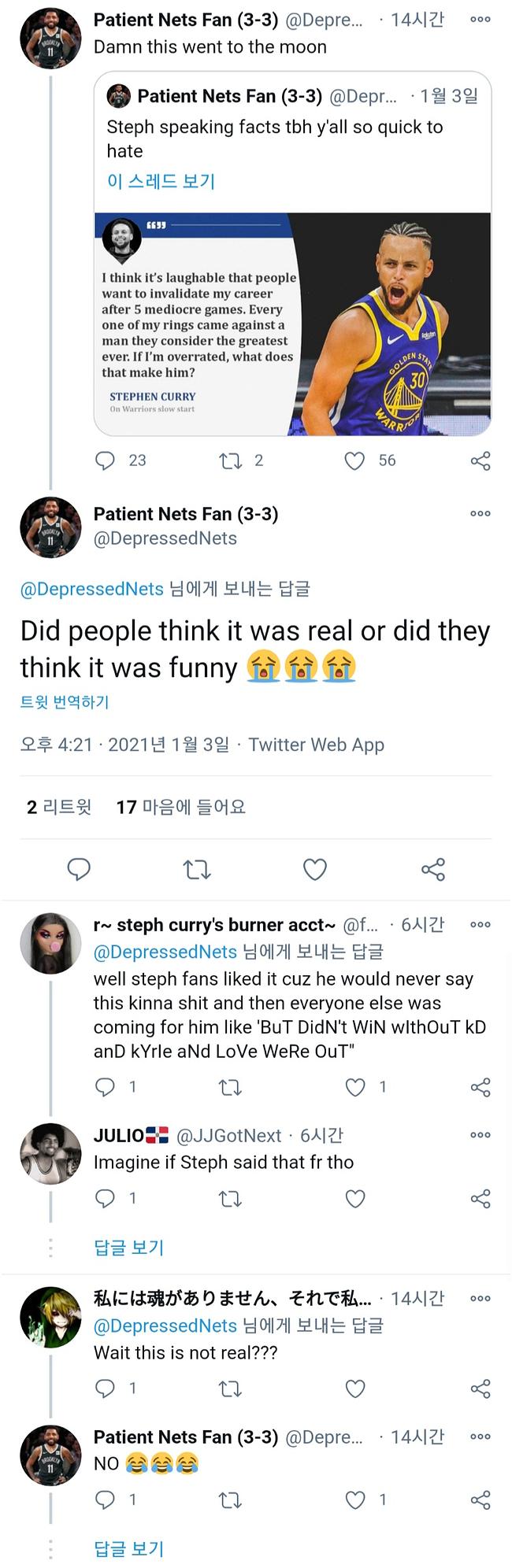The width and height of the screenshot is (512, 1568).
Task: Share the 'Wait this is not real???' reply
Action: (480, 1389)
